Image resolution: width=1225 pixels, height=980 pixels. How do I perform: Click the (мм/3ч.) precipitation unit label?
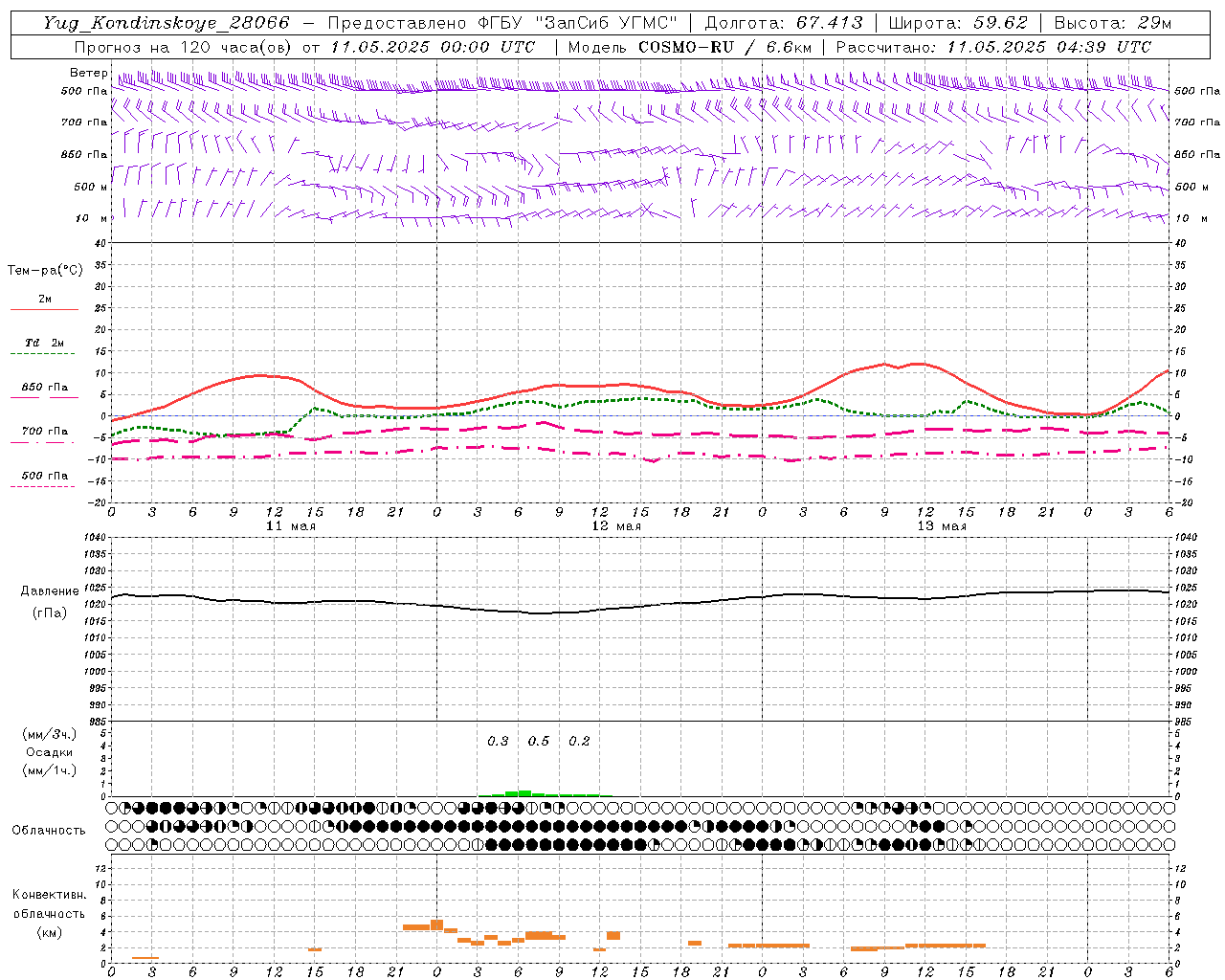point(49,734)
